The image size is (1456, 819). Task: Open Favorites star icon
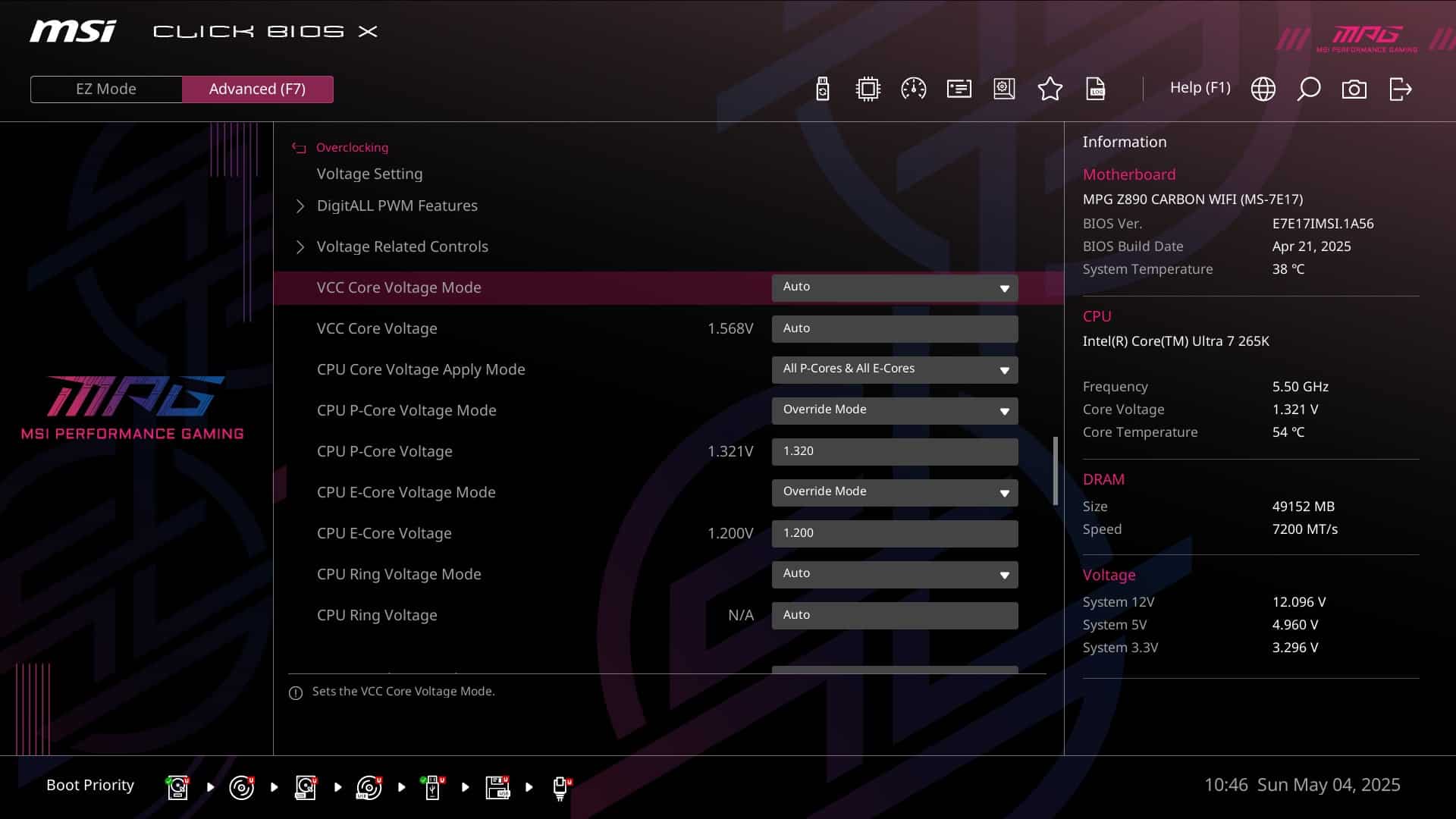1050,89
